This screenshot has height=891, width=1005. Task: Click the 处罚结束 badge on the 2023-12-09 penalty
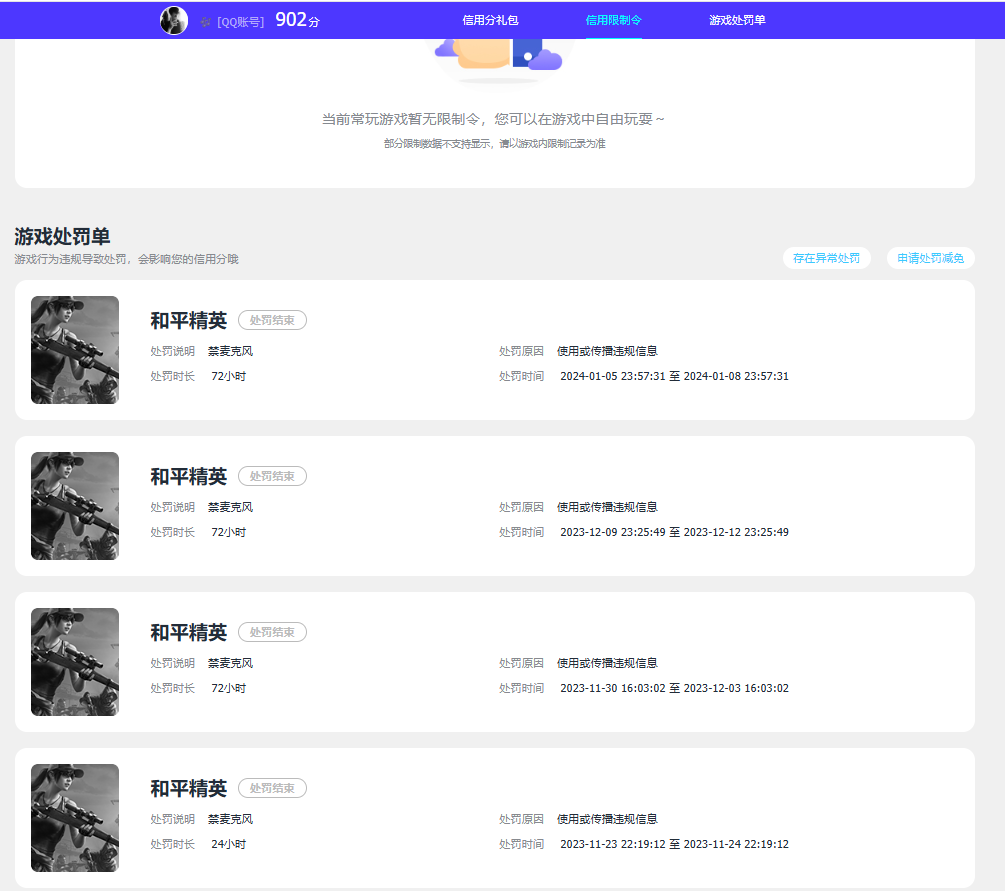272,476
